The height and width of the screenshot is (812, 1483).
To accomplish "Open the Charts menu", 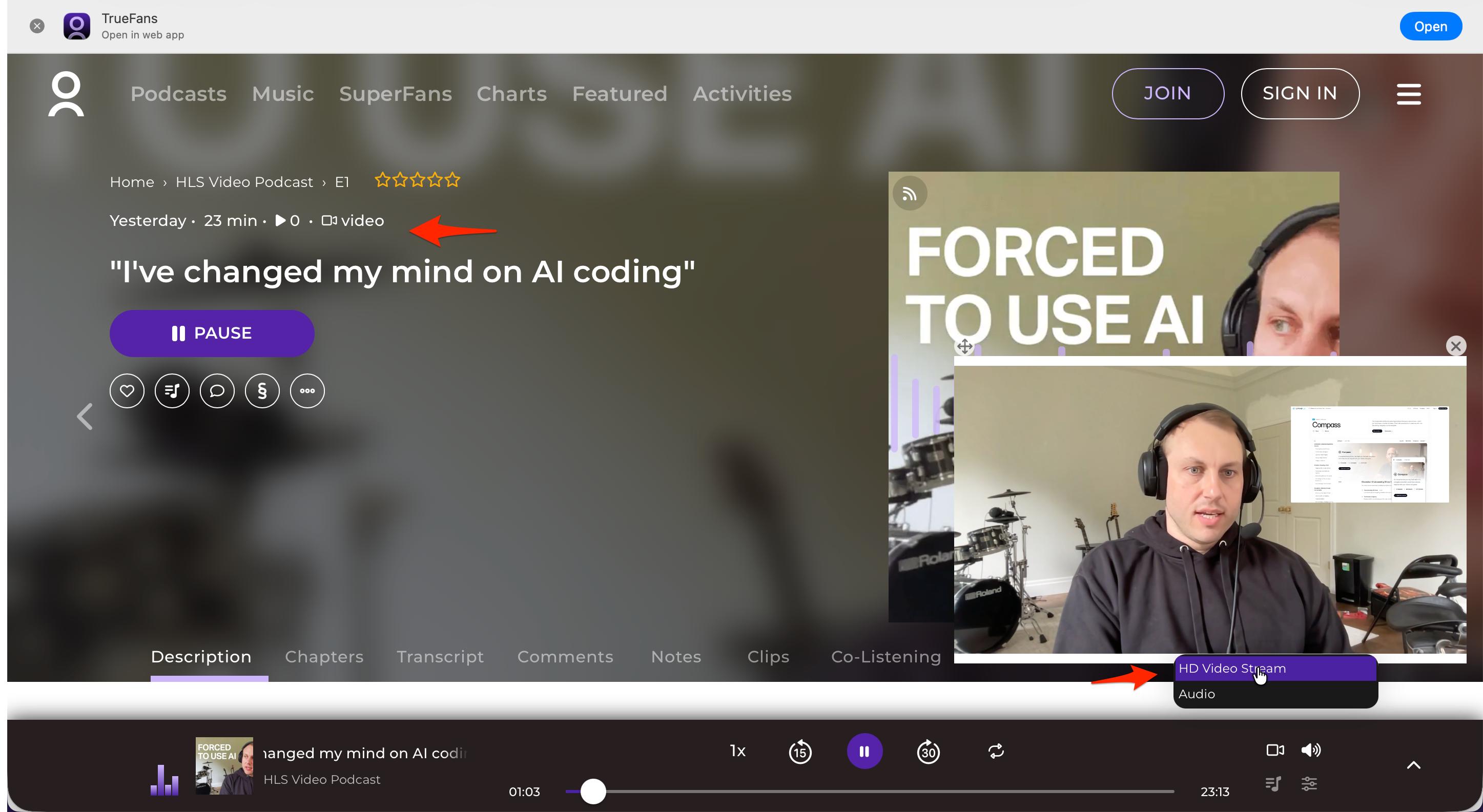I will point(511,94).
